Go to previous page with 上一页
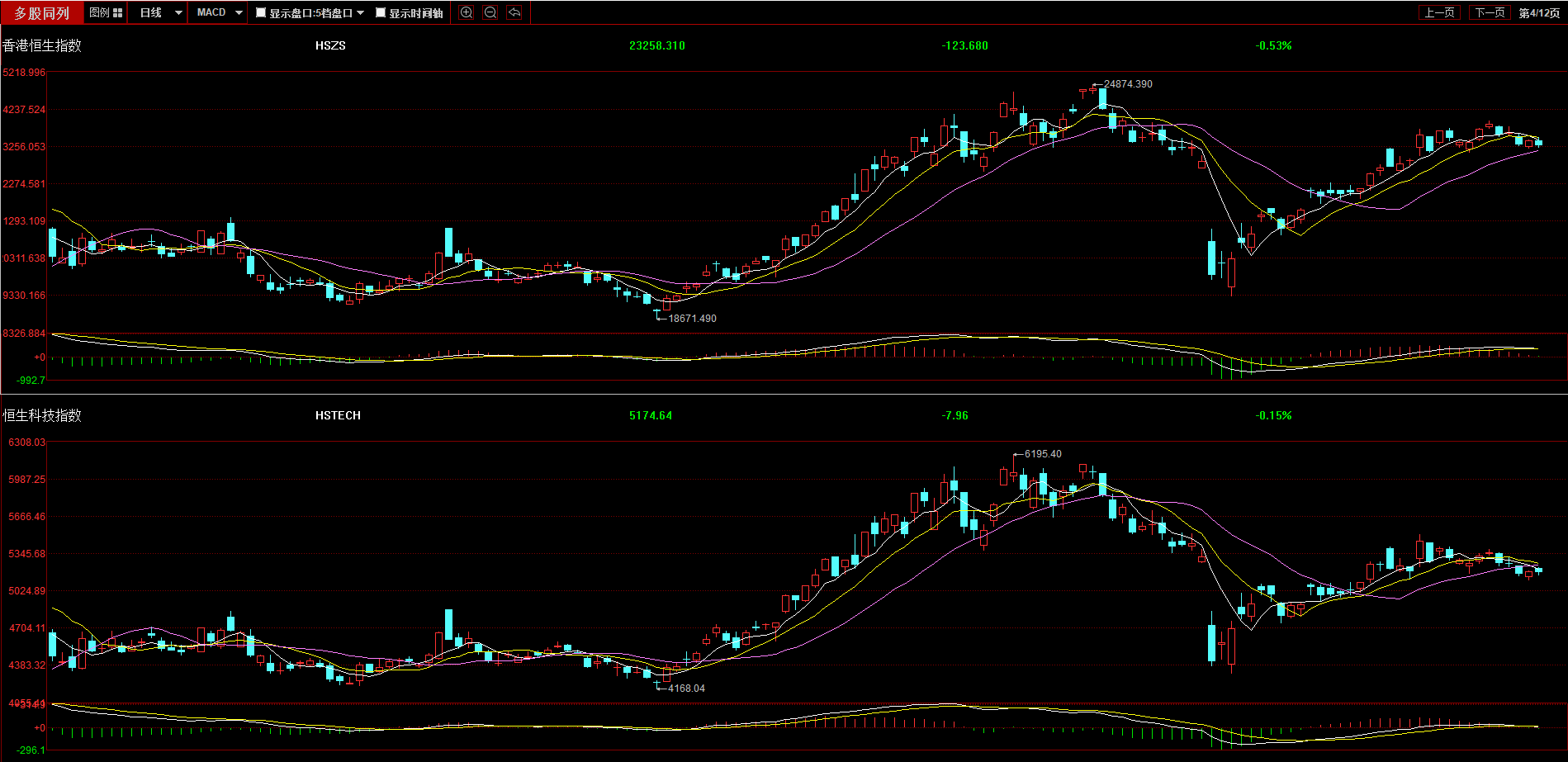This screenshot has width=1568, height=762. tap(1440, 12)
